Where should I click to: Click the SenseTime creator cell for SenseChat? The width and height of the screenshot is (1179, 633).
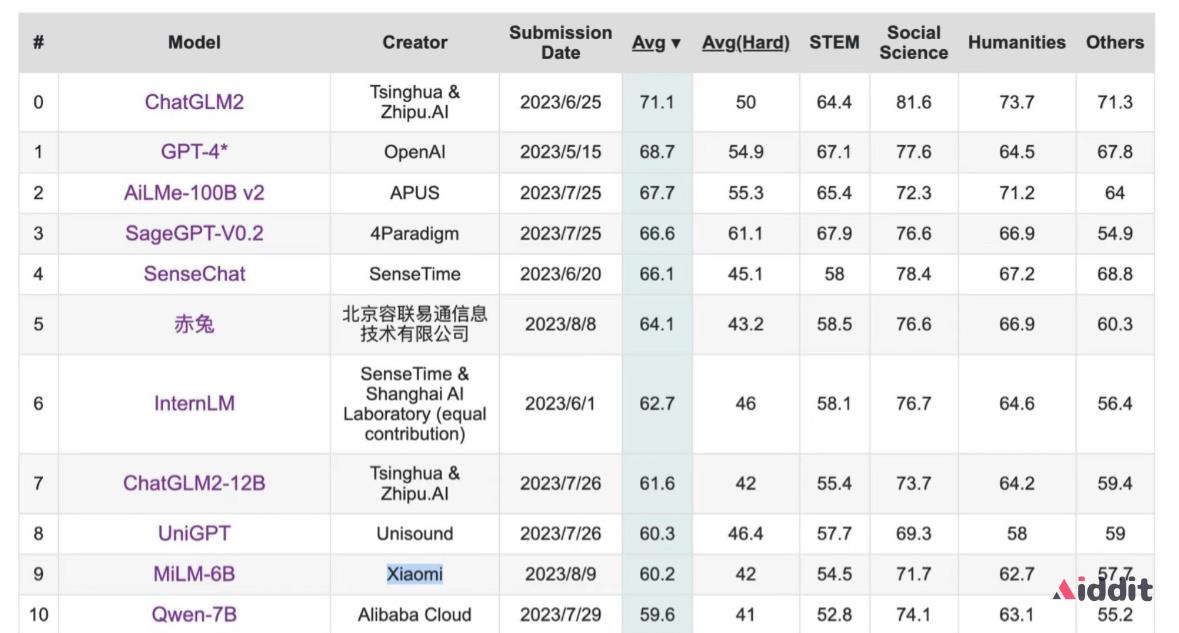(414, 274)
